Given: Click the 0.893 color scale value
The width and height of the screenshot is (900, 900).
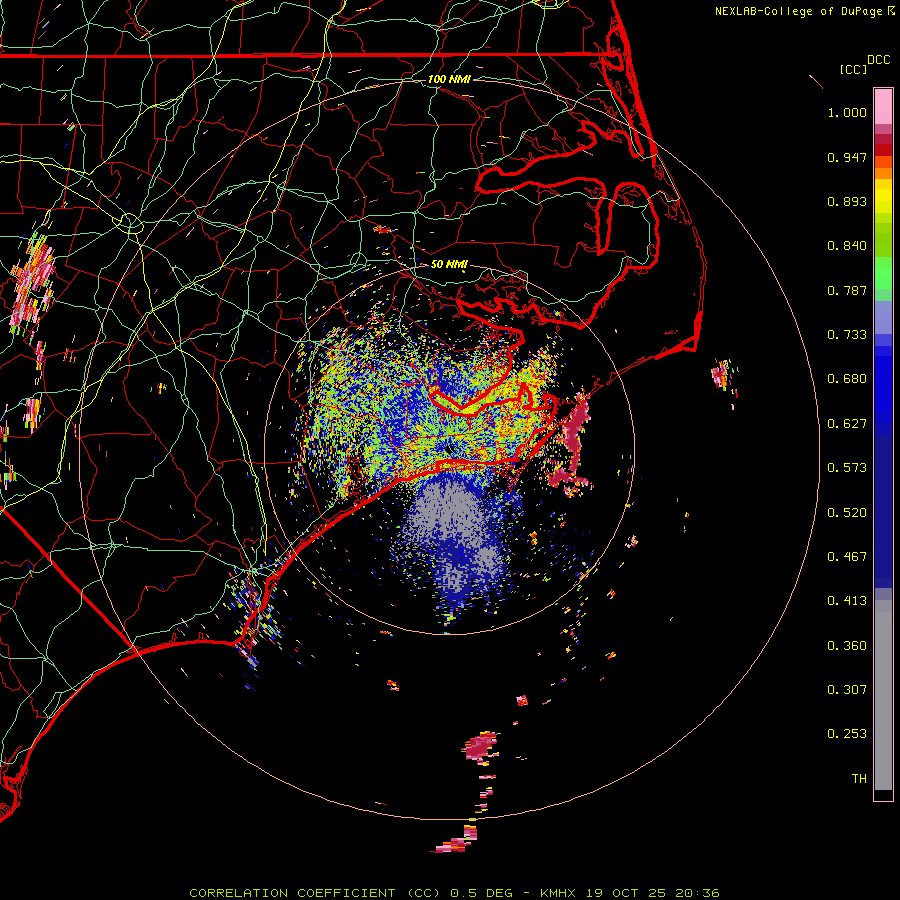Looking at the screenshot, I should pyautogui.click(x=847, y=201).
